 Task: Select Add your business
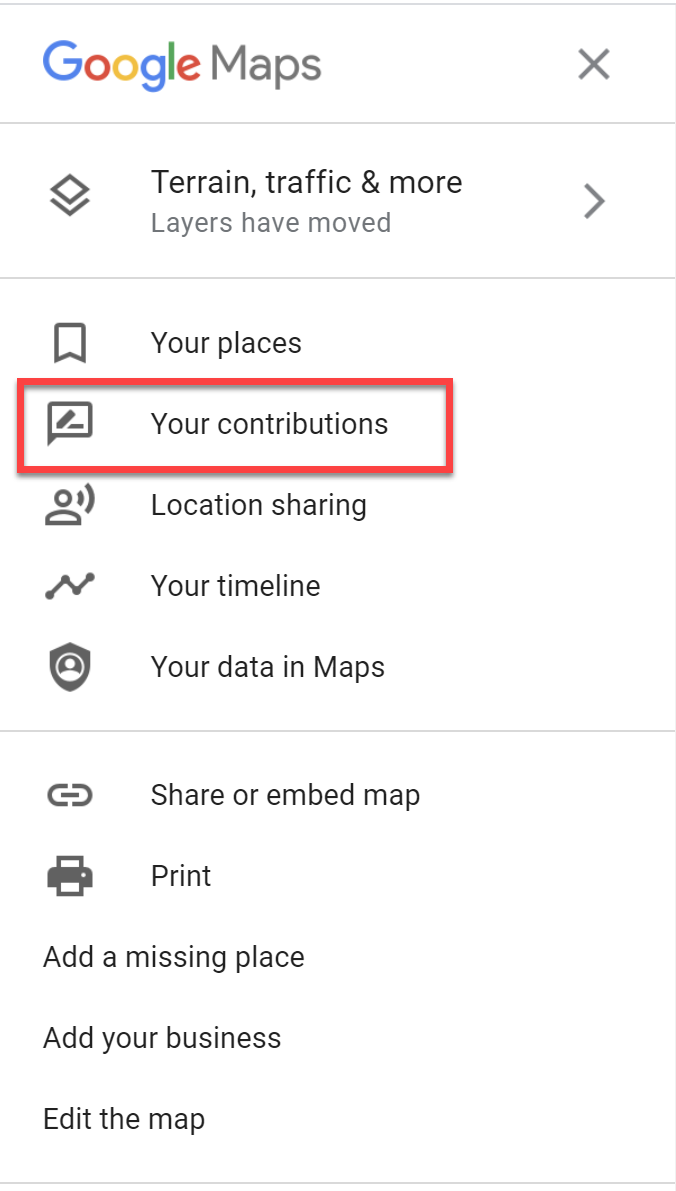tap(162, 1038)
